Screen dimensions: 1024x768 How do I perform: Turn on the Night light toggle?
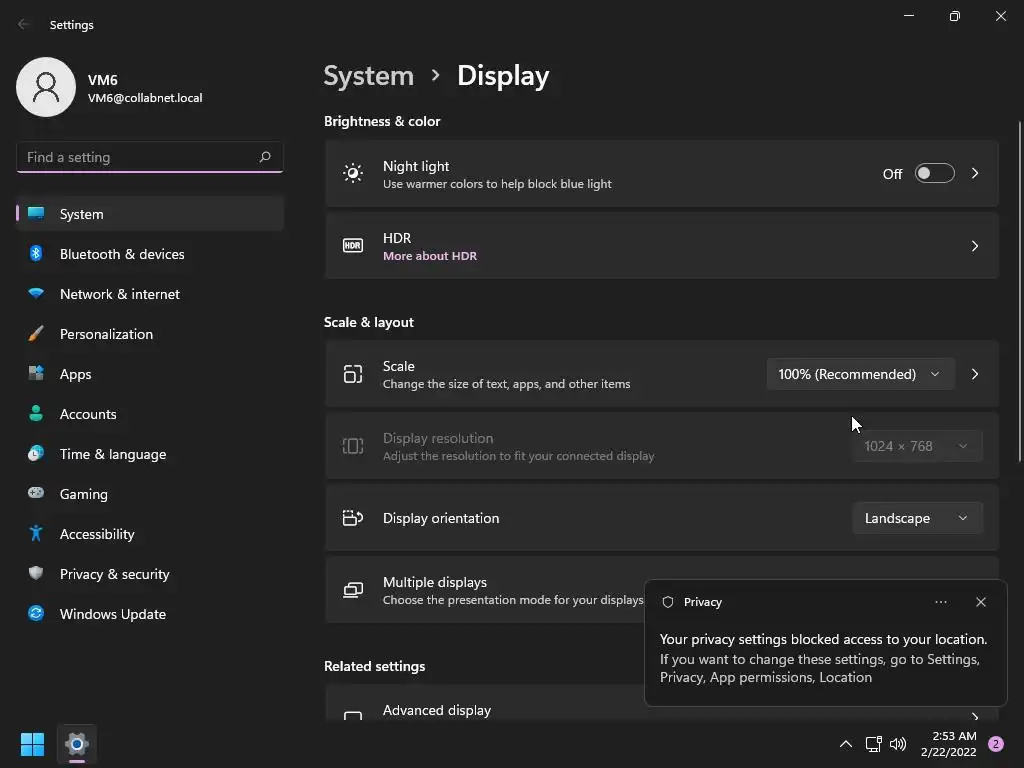click(934, 174)
